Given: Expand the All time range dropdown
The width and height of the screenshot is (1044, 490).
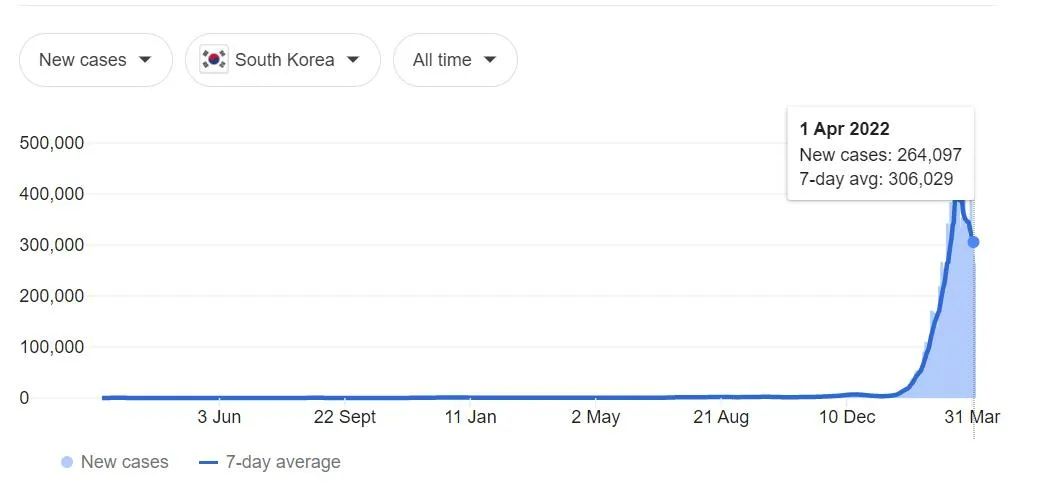Looking at the screenshot, I should pos(454,60).
